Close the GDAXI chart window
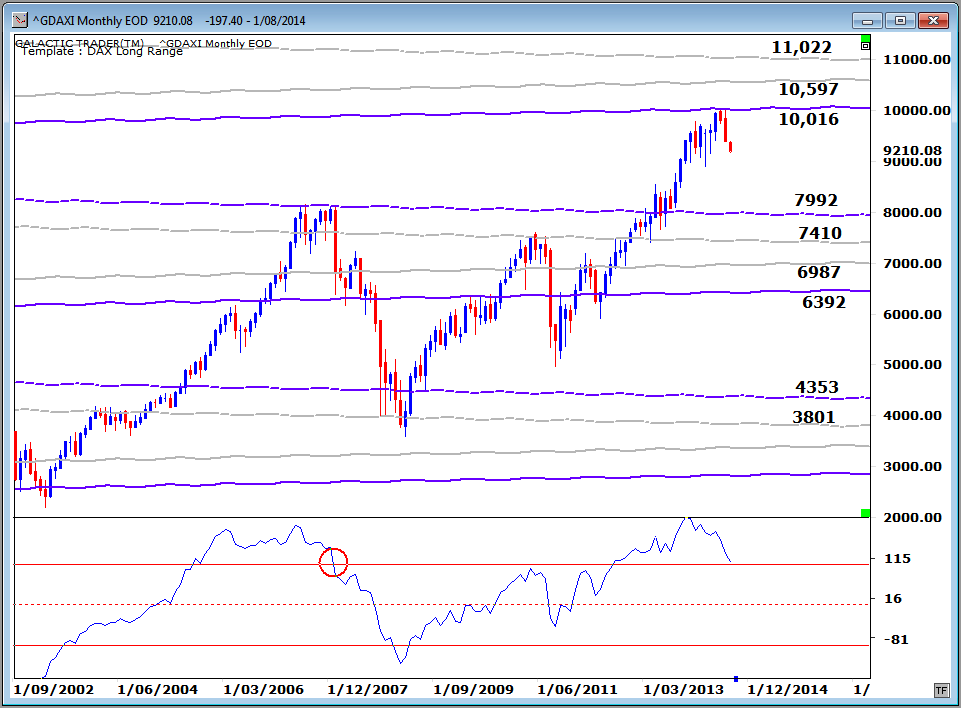Screen dimensions: 961x708 [933, 20]
